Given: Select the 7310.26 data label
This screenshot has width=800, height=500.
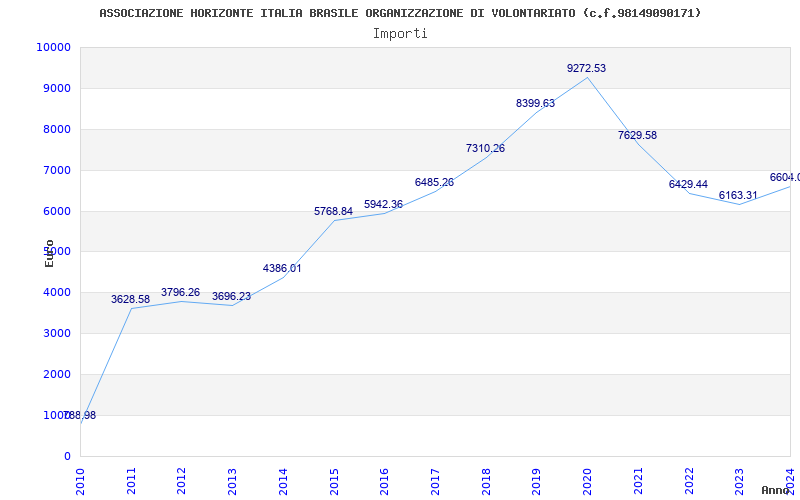Looking at the screenshot, I should point(485,148).
